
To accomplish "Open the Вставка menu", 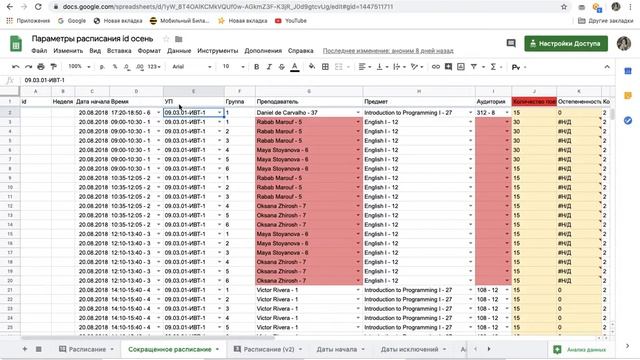I will (x=119, y=51).
